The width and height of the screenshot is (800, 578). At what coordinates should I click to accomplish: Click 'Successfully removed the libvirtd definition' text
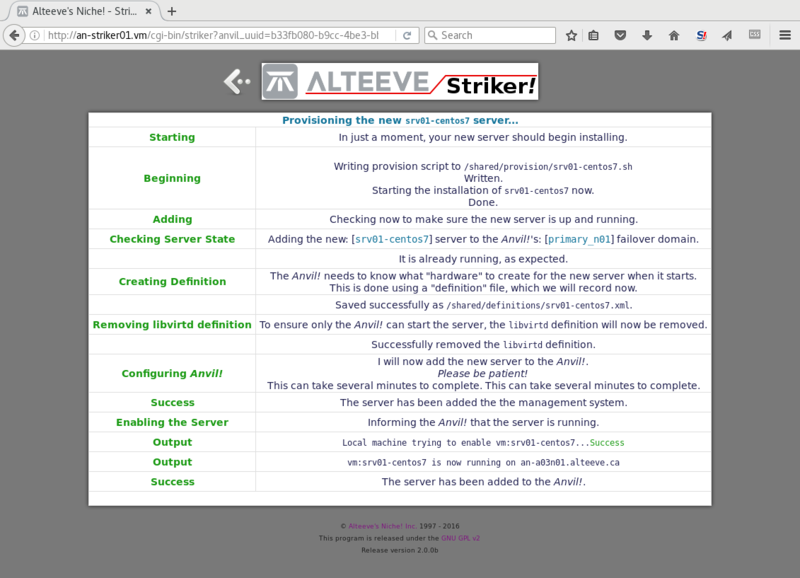coord(483,345)
